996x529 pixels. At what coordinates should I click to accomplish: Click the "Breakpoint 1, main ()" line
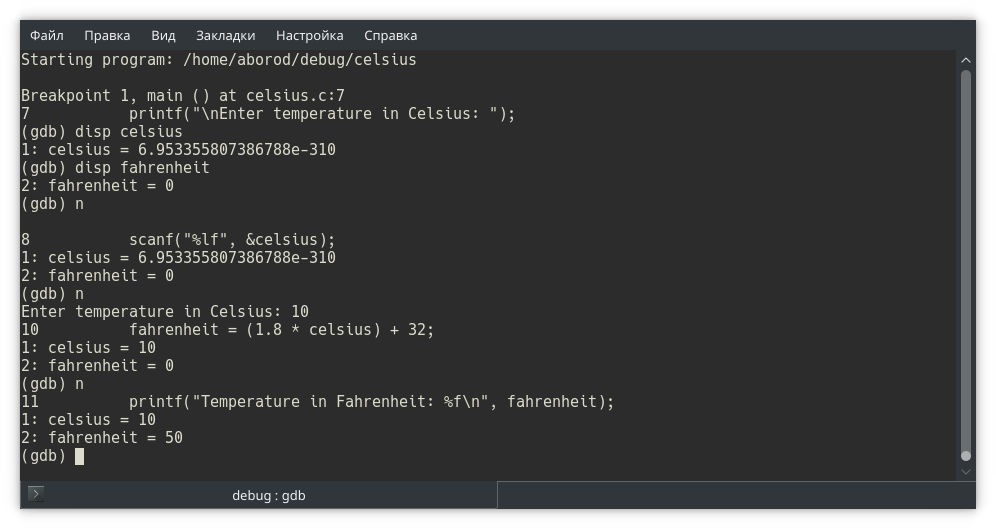tap(183, 96)
